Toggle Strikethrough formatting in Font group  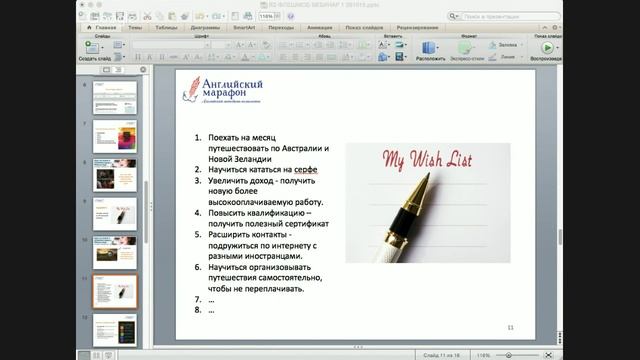pos(173,57)
